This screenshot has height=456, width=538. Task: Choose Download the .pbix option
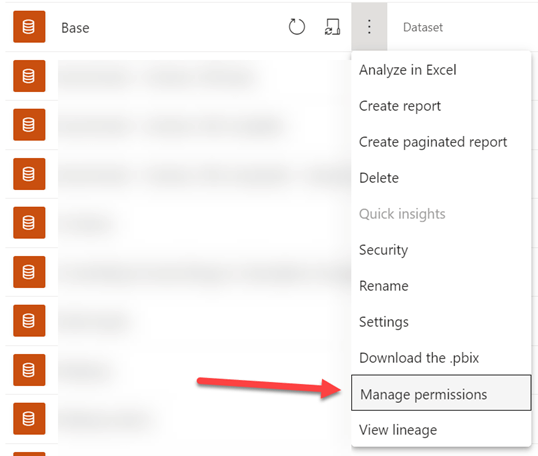coord(419,358)
